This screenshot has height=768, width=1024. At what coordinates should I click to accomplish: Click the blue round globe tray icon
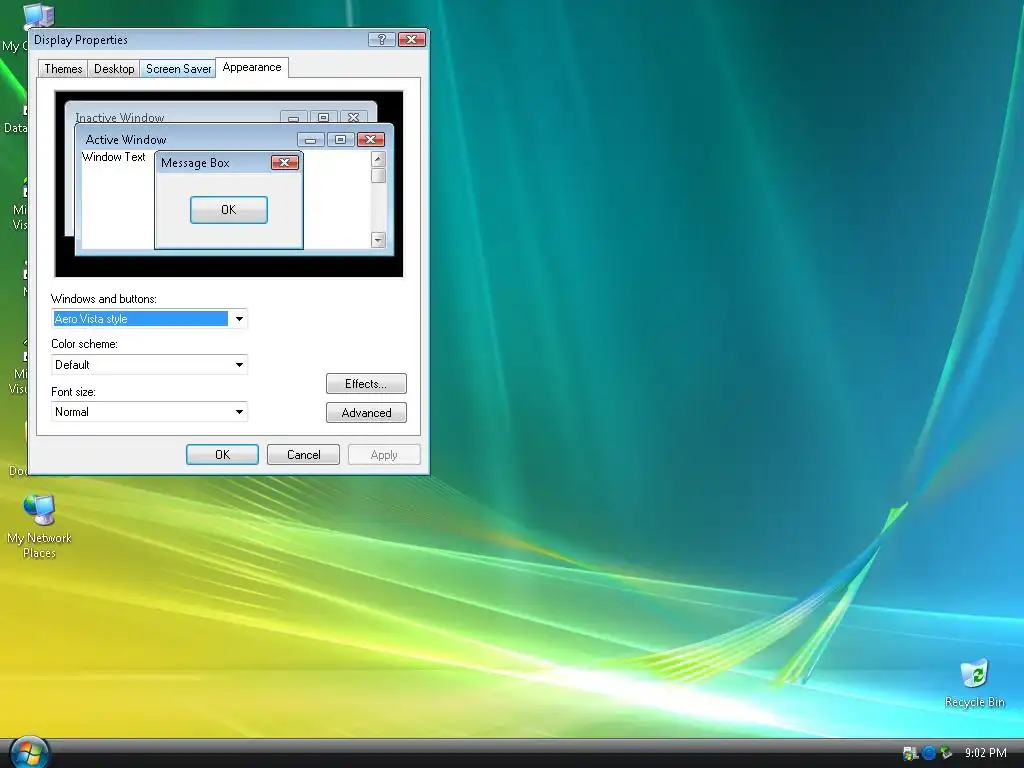[929, 753]
